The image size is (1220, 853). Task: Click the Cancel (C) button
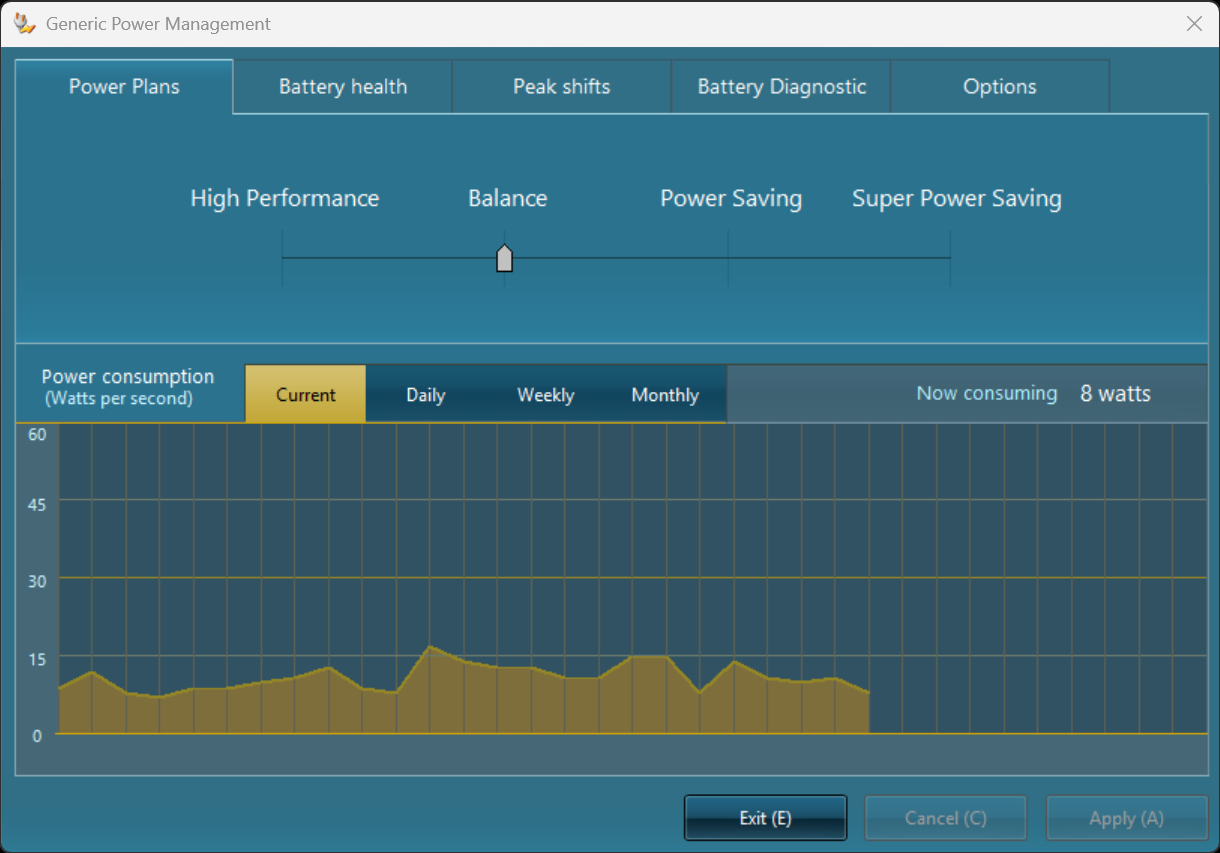[946, 818]
